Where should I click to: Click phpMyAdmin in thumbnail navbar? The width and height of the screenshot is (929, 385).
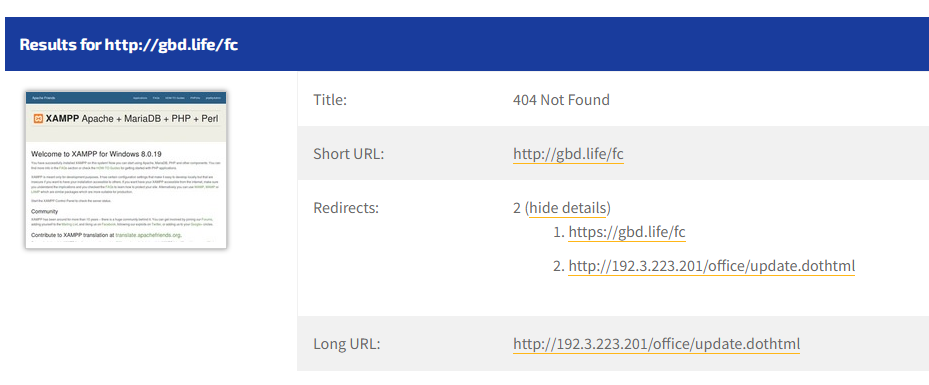tap(214, 97)
